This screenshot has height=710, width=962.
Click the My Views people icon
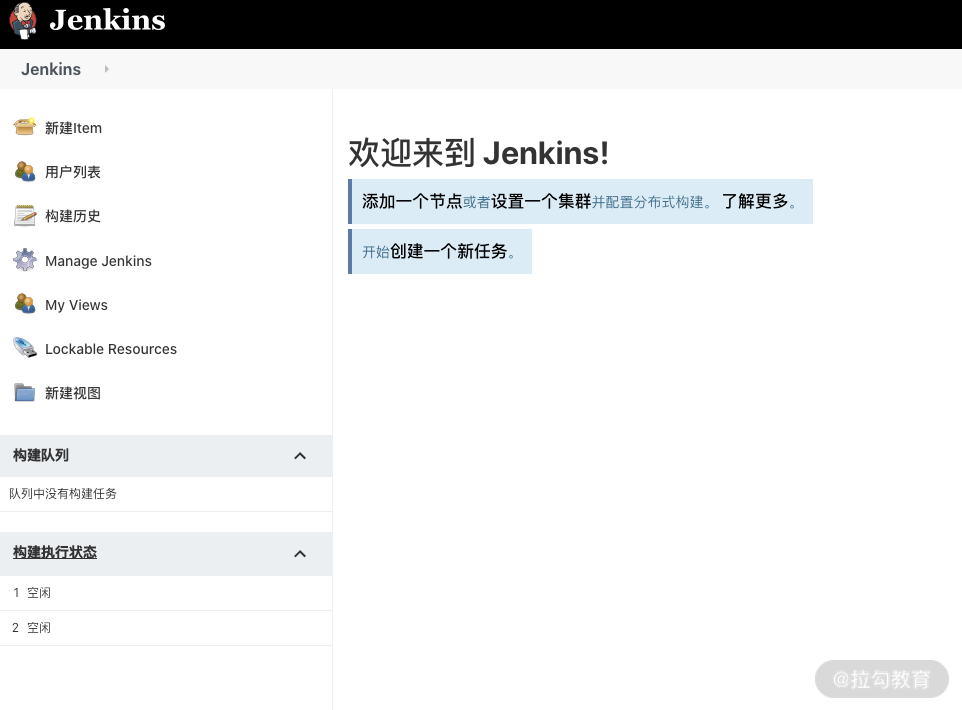pyautogui.click(x=25, y=304)
